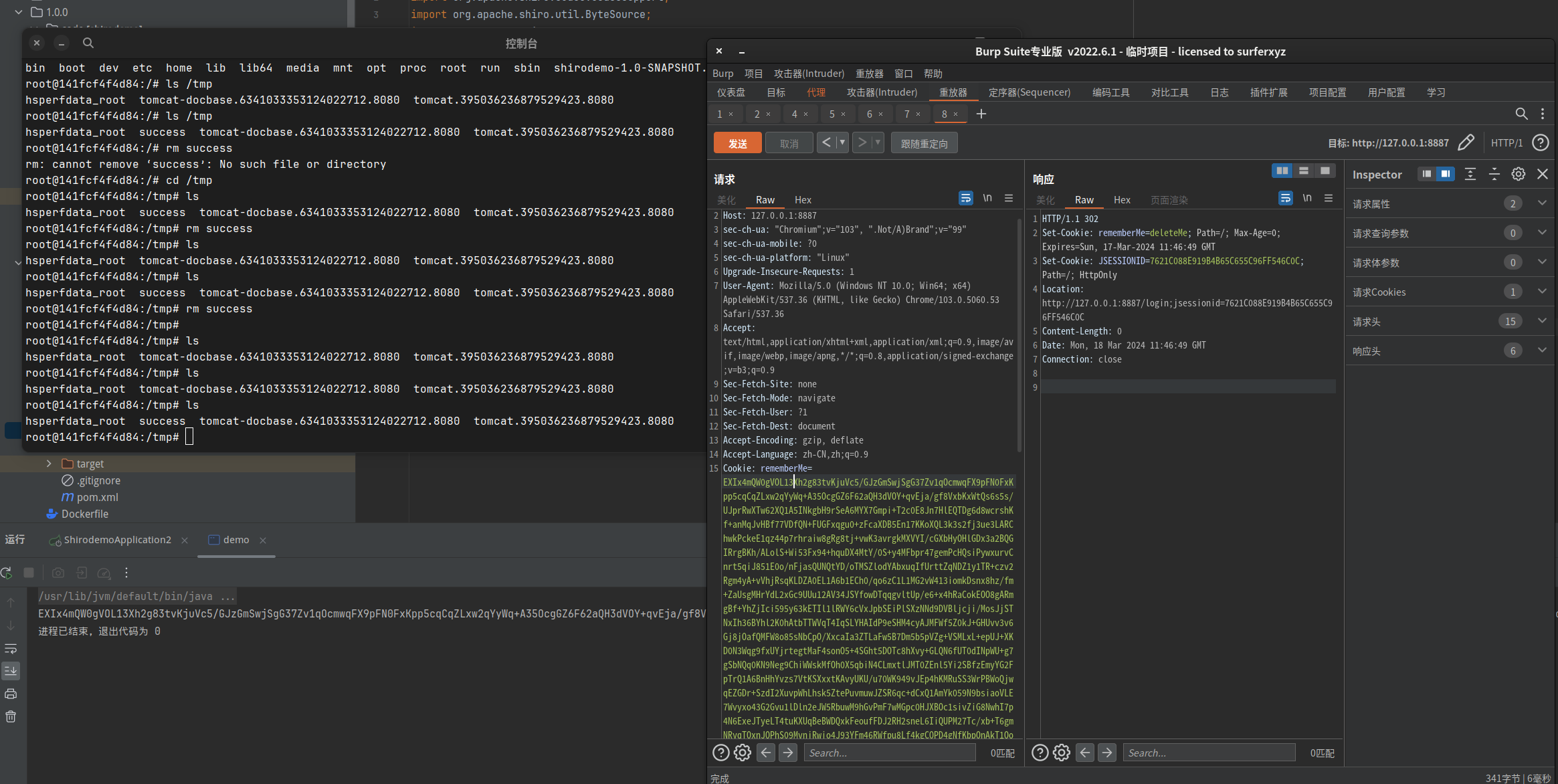This screenshot has width=1558, height=784.
Task: Go to next request with right arrow
Action: coord(862,142)
